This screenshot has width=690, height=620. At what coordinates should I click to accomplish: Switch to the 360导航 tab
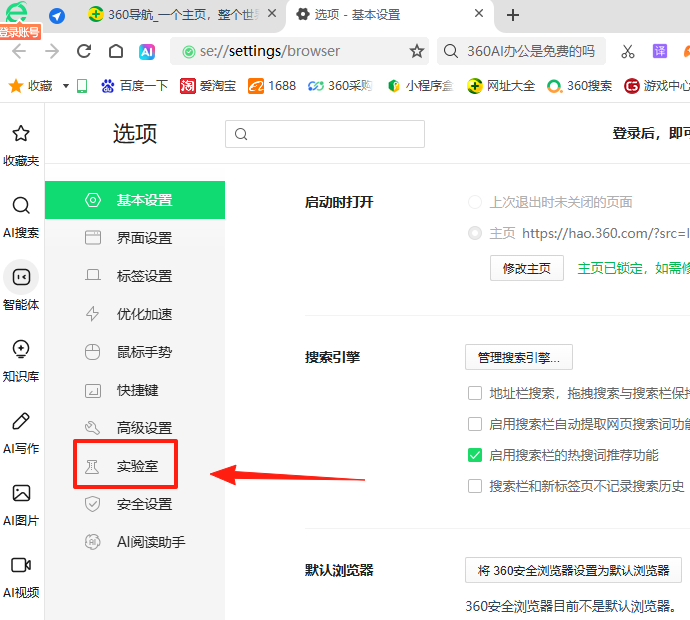point(173,15)
